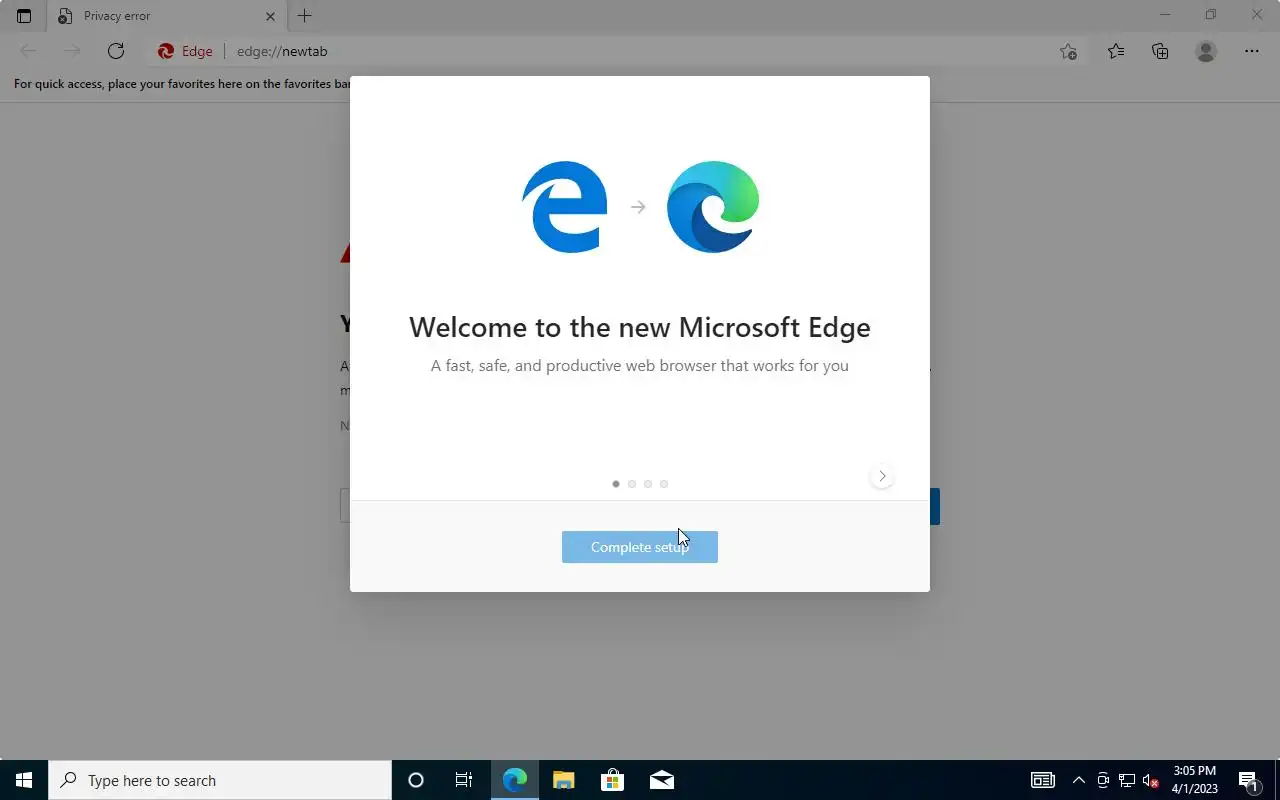The height and width of the screenshot is (800, 1280).
Task: Click the Meet Now tray icon
Action: 1103,780
